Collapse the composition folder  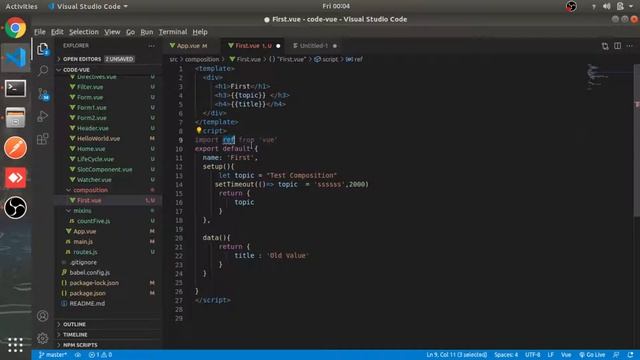[108, 190]
